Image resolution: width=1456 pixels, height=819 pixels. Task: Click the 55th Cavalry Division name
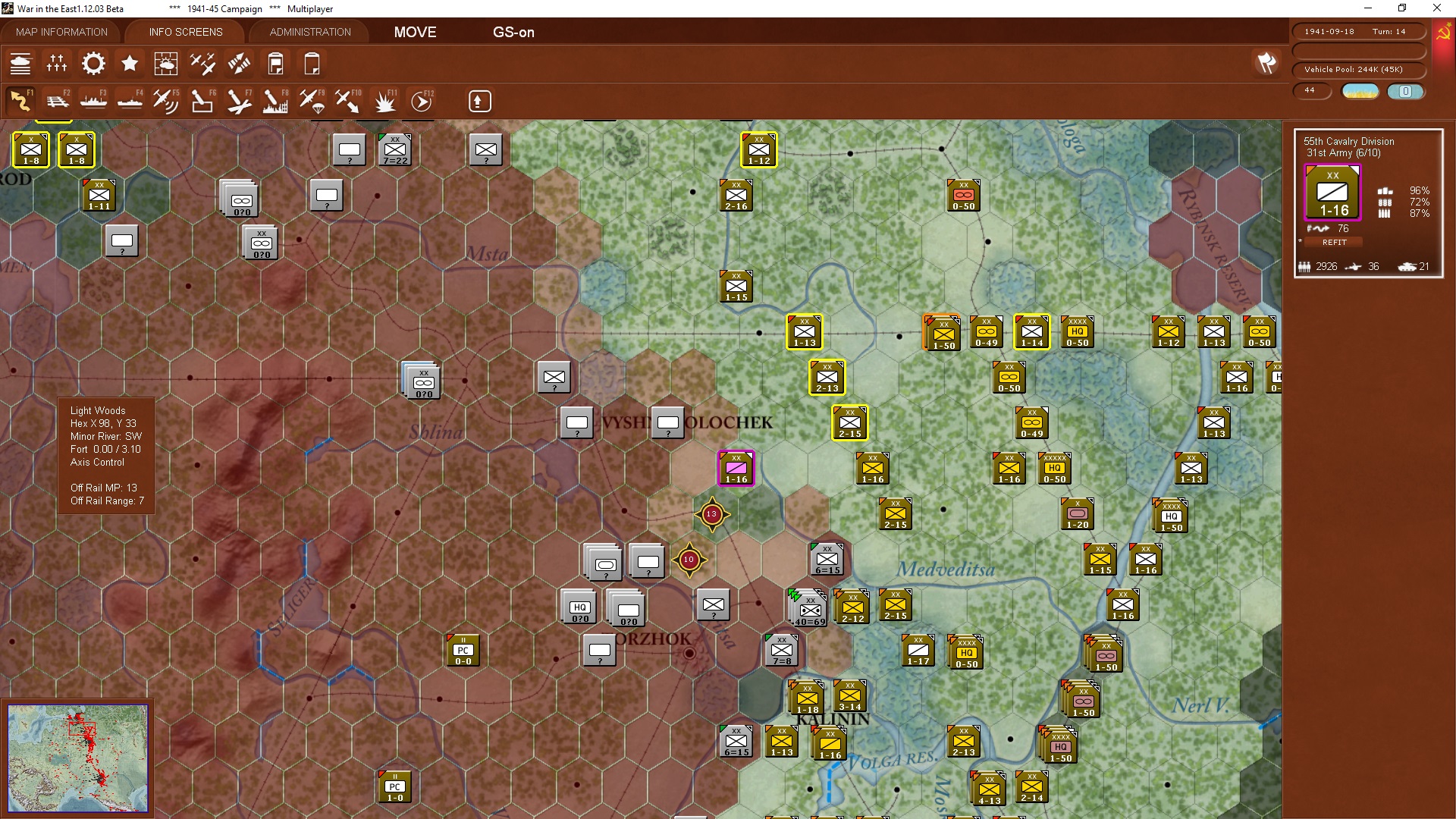1348,141
